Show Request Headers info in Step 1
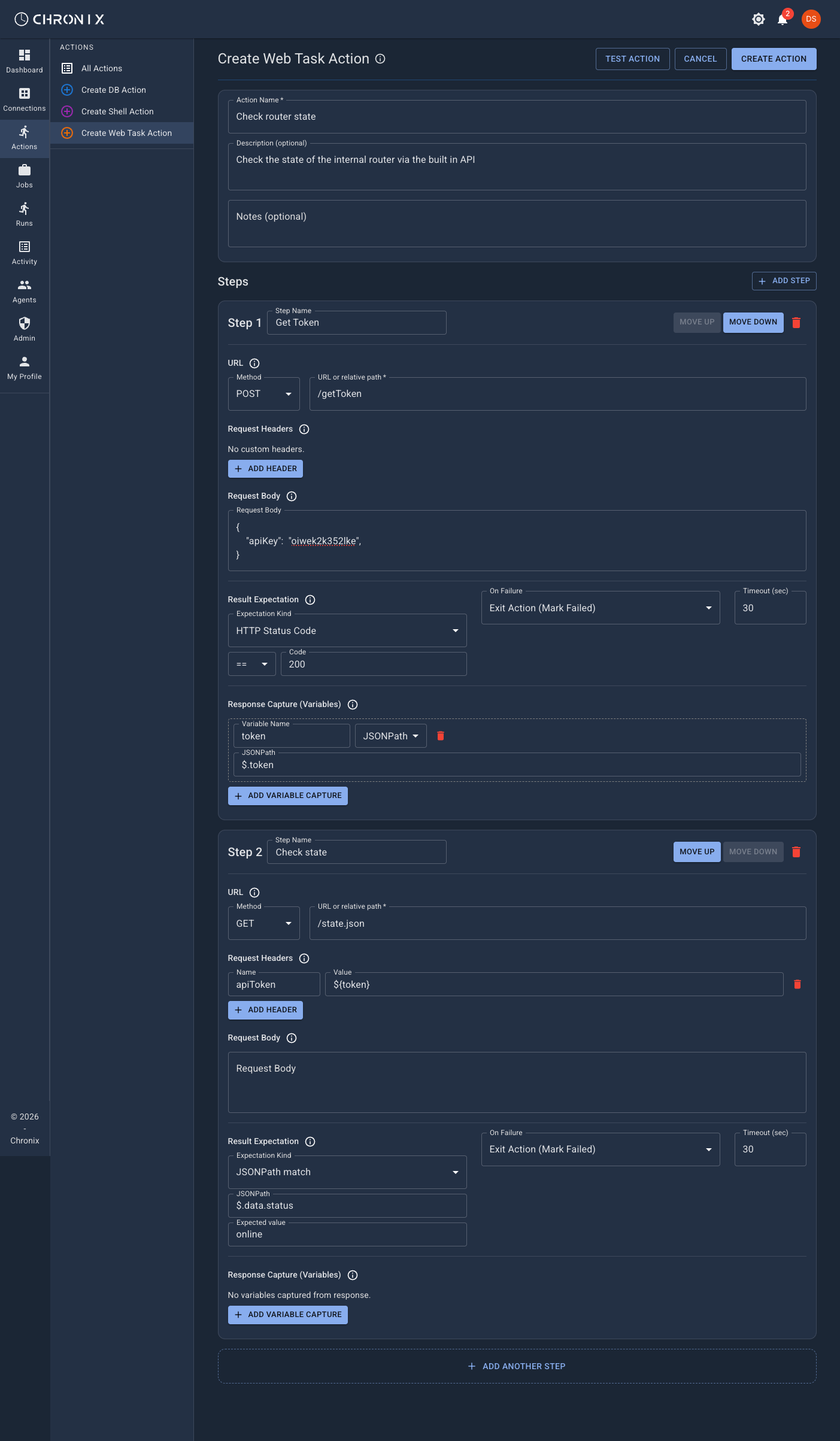 [x=304, y=429]
